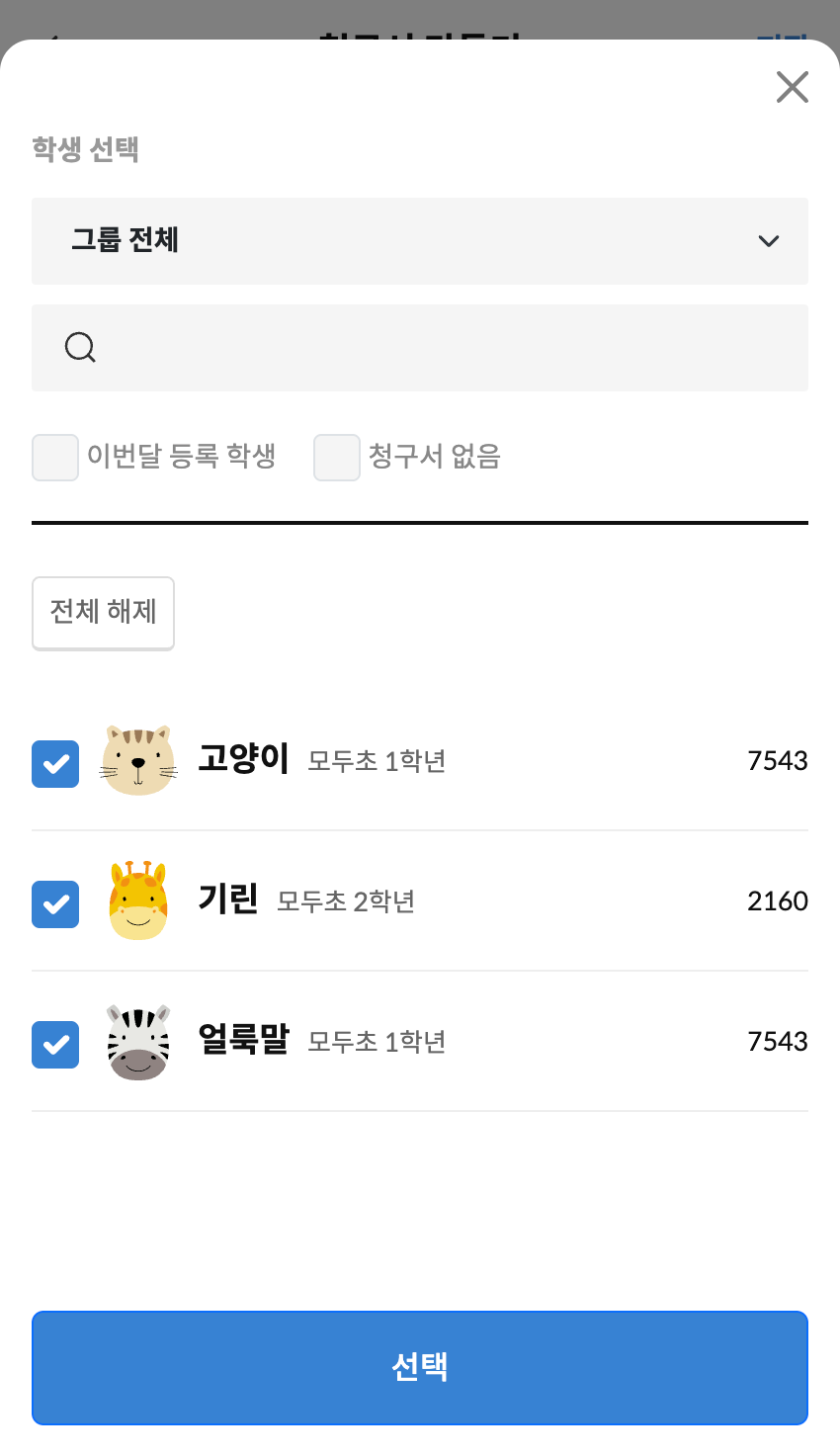Screen dimensions: 840x1456
Task: Click the dropdown chevron arrow
Action: click(769, 241)
